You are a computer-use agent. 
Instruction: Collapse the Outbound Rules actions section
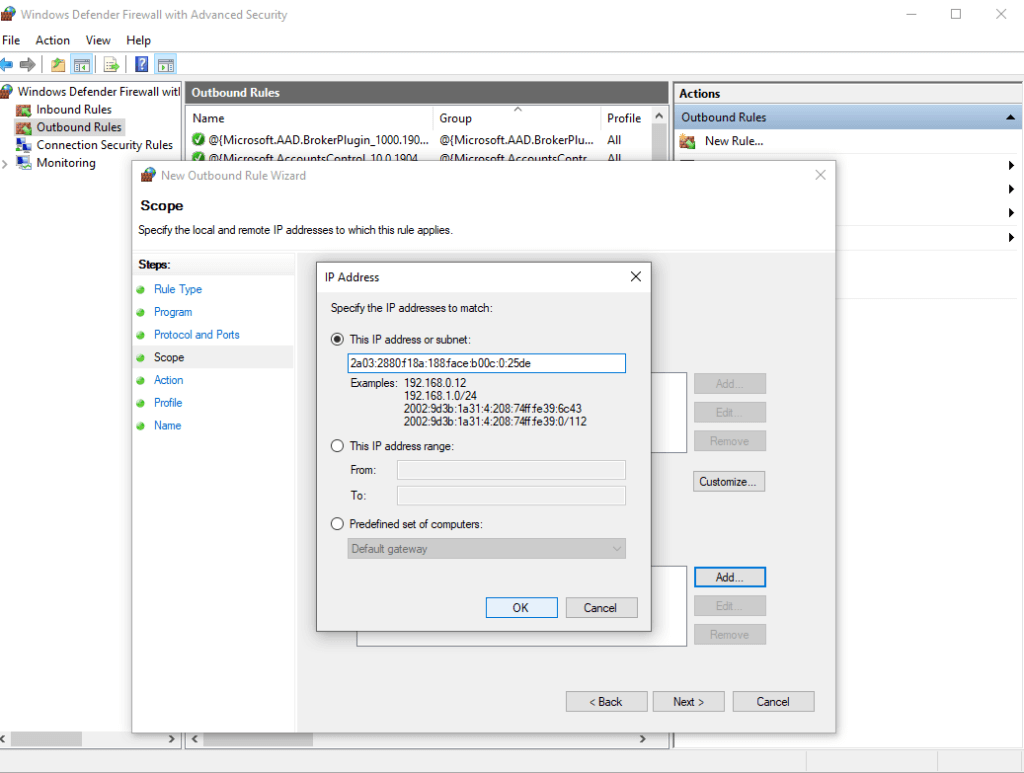point(1010,118)
